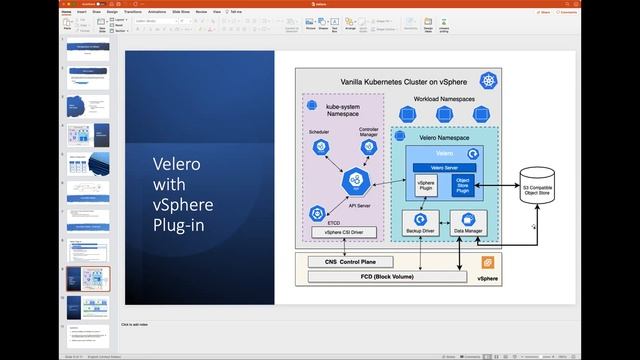The width and height of the screenshot is (640, 360).
Task: Click the Picture insert icon
Action: click(x=310, y=22)
